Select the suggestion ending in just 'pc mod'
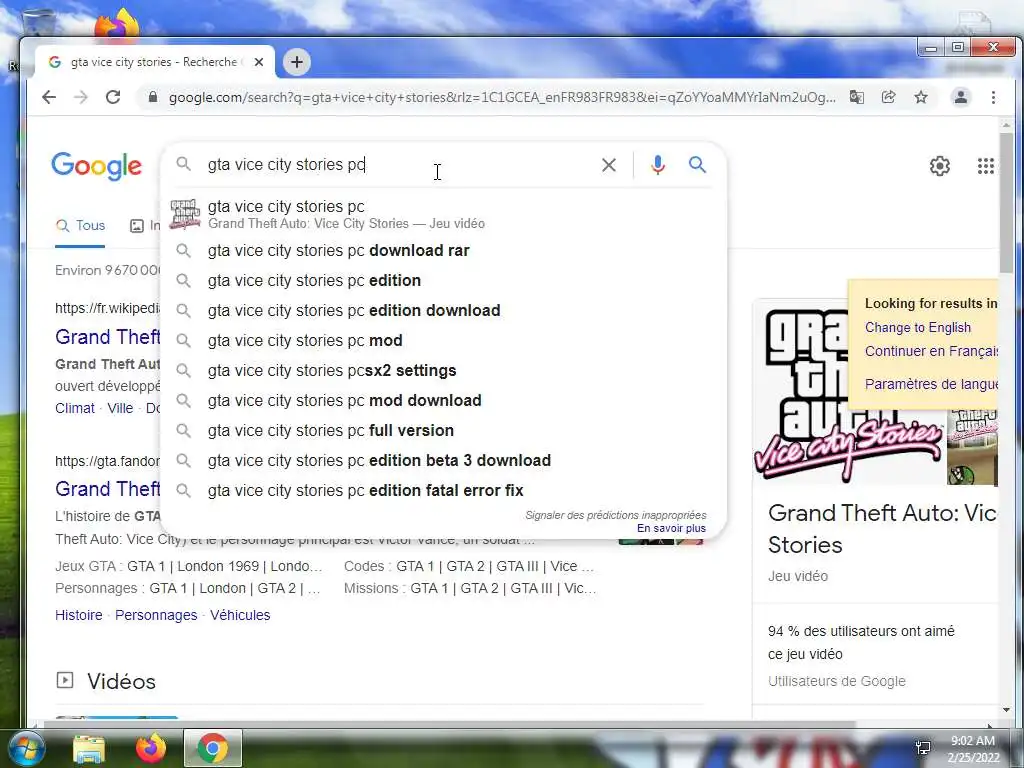The width and height of the screenshot is (1024, 768). tap(443, 341)
